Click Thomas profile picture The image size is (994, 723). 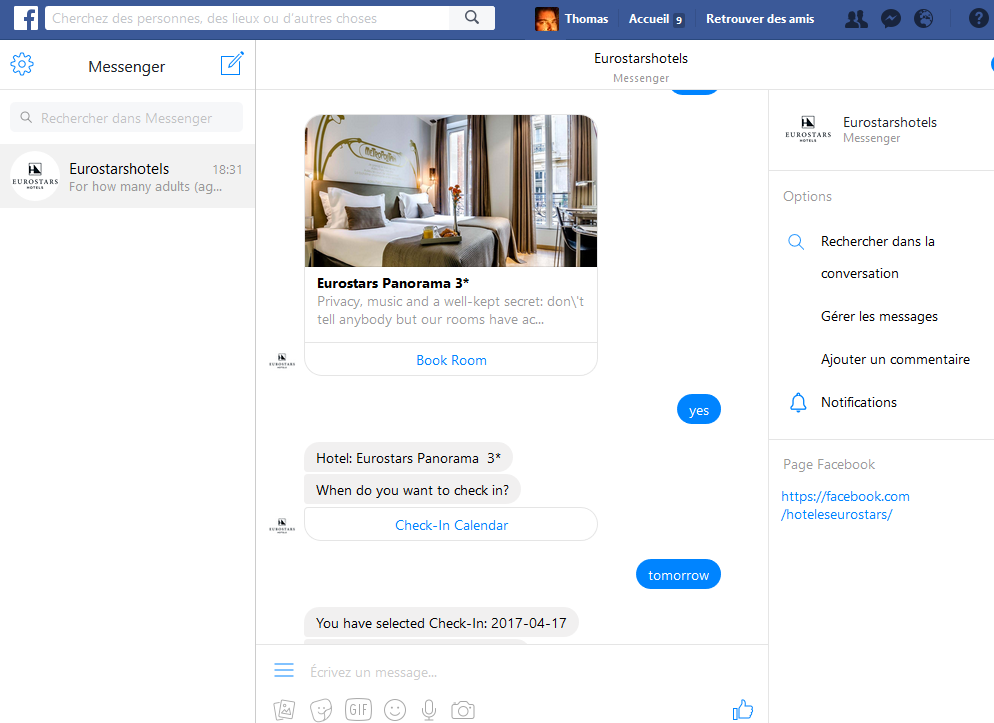tap(546, 19)
